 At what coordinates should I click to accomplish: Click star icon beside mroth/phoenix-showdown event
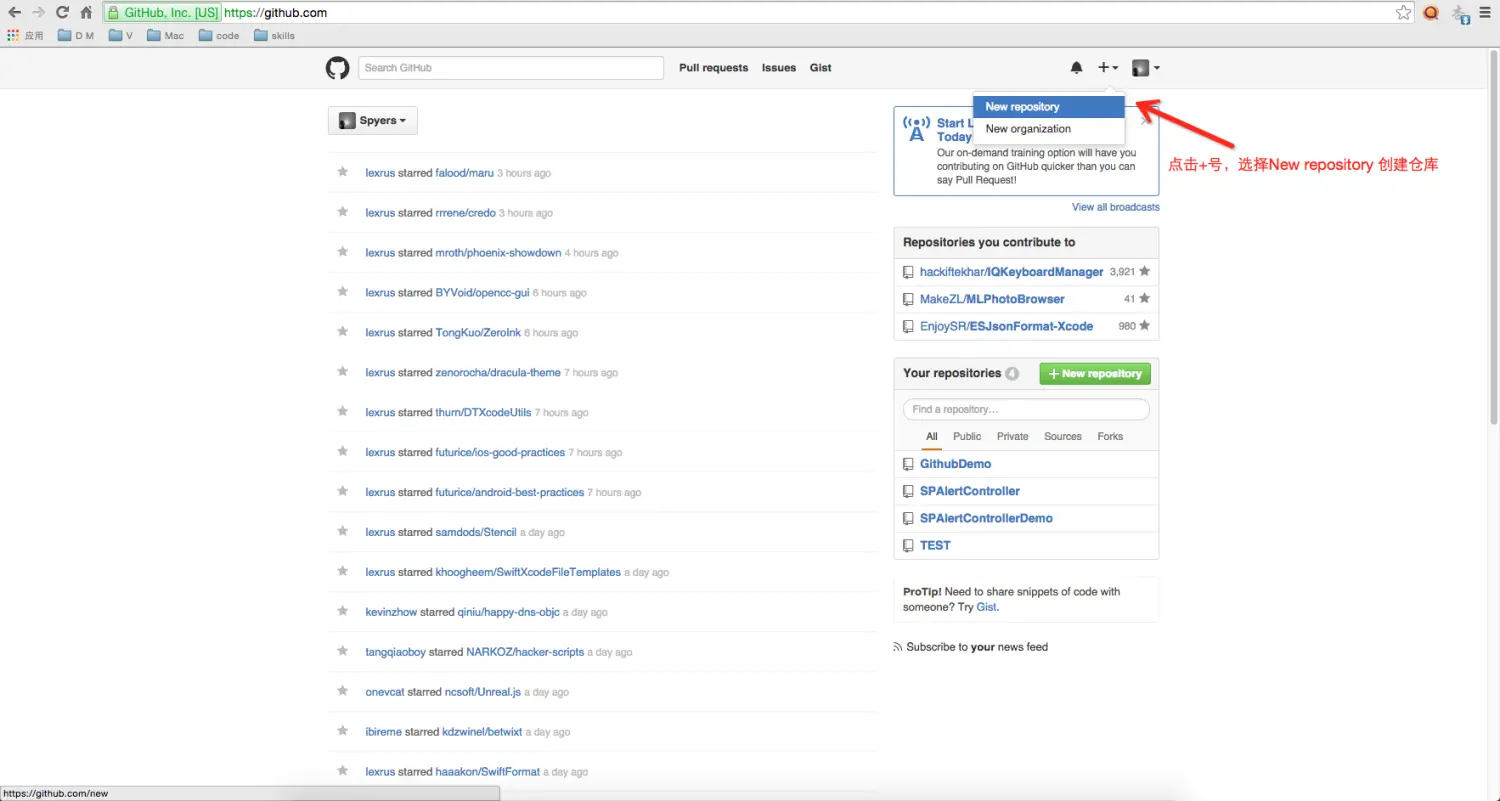[x=343, y=252]
